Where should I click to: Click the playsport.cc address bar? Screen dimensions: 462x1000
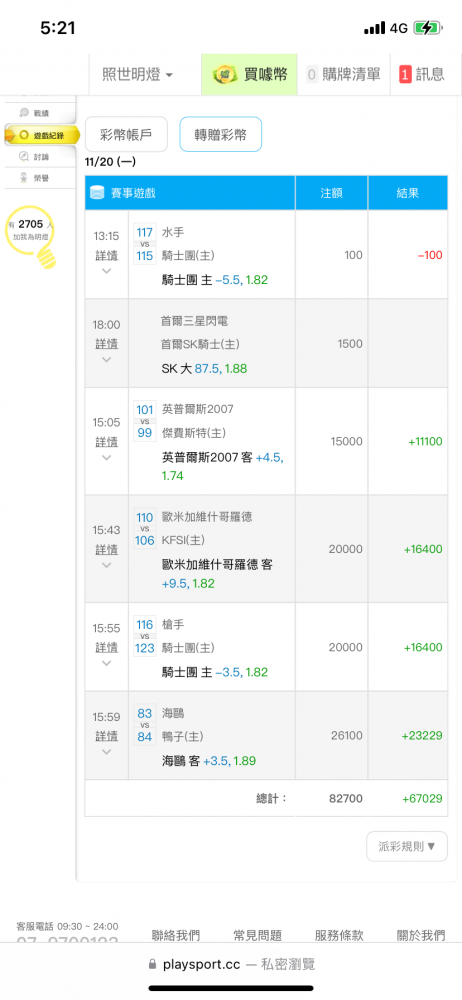tap(231, 964)
